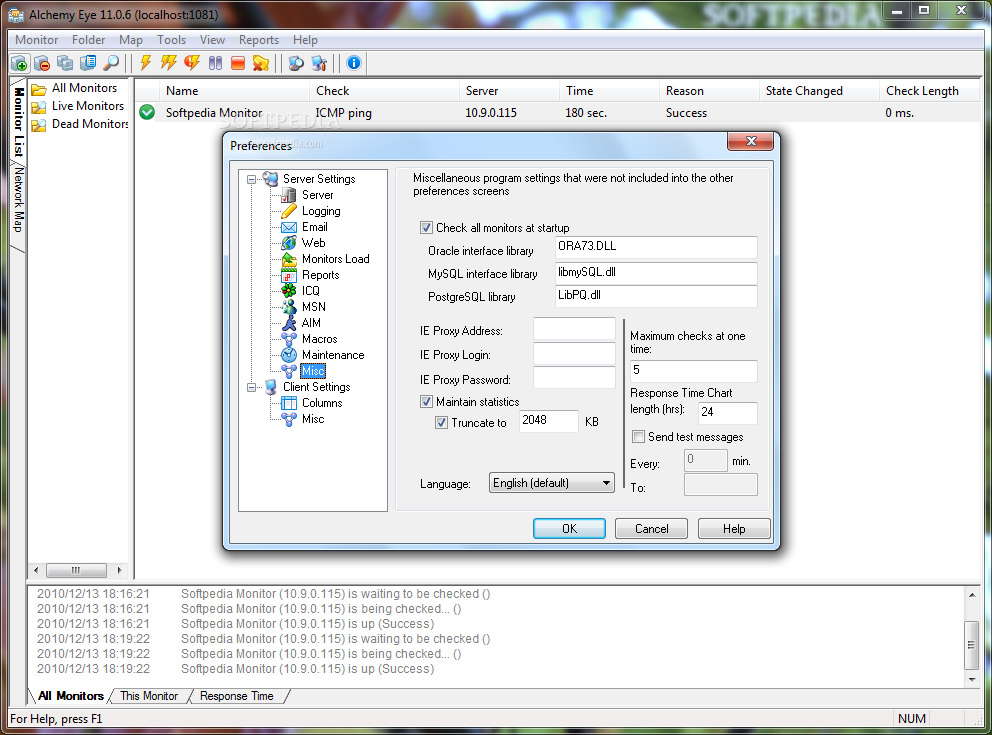Close the Preferences dialog

pyautogui.click(x=750, y=141)
